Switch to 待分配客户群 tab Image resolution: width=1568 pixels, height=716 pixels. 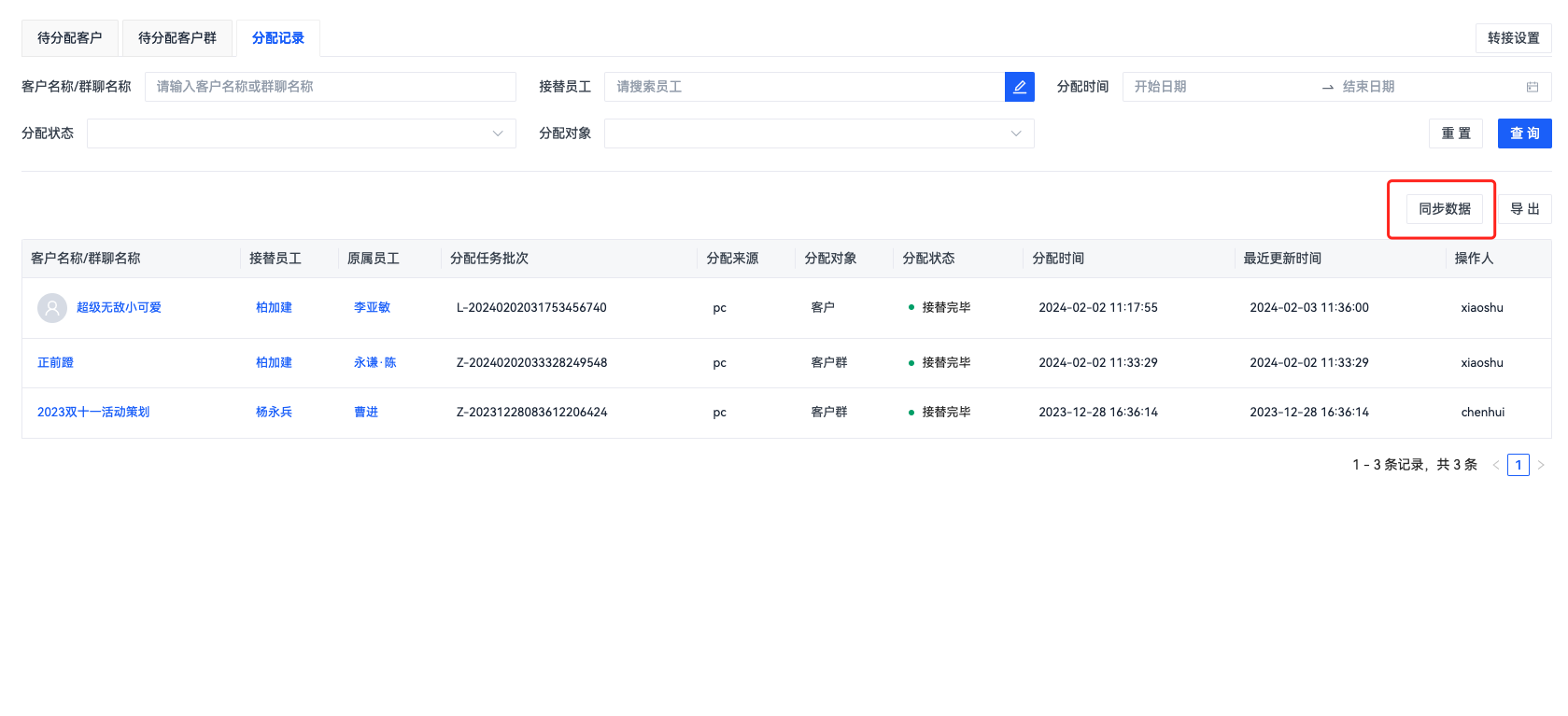coord(177,38)
